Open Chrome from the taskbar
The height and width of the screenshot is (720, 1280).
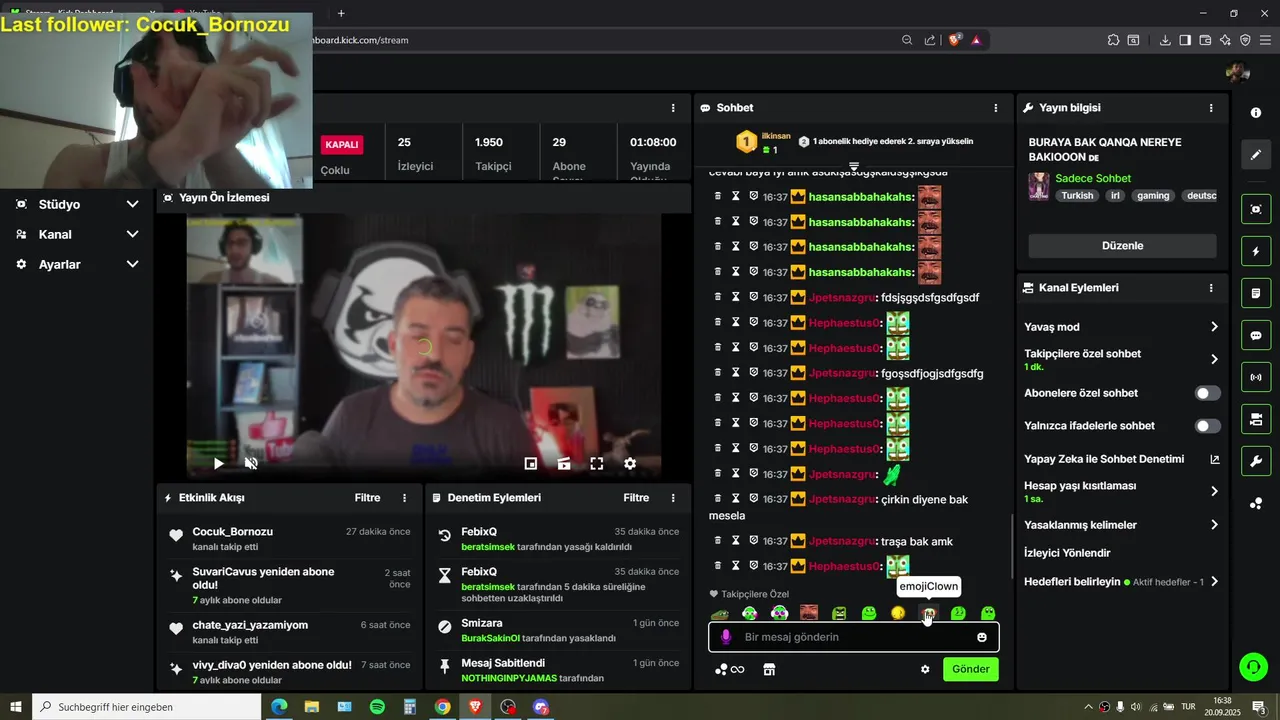(442, 707)
